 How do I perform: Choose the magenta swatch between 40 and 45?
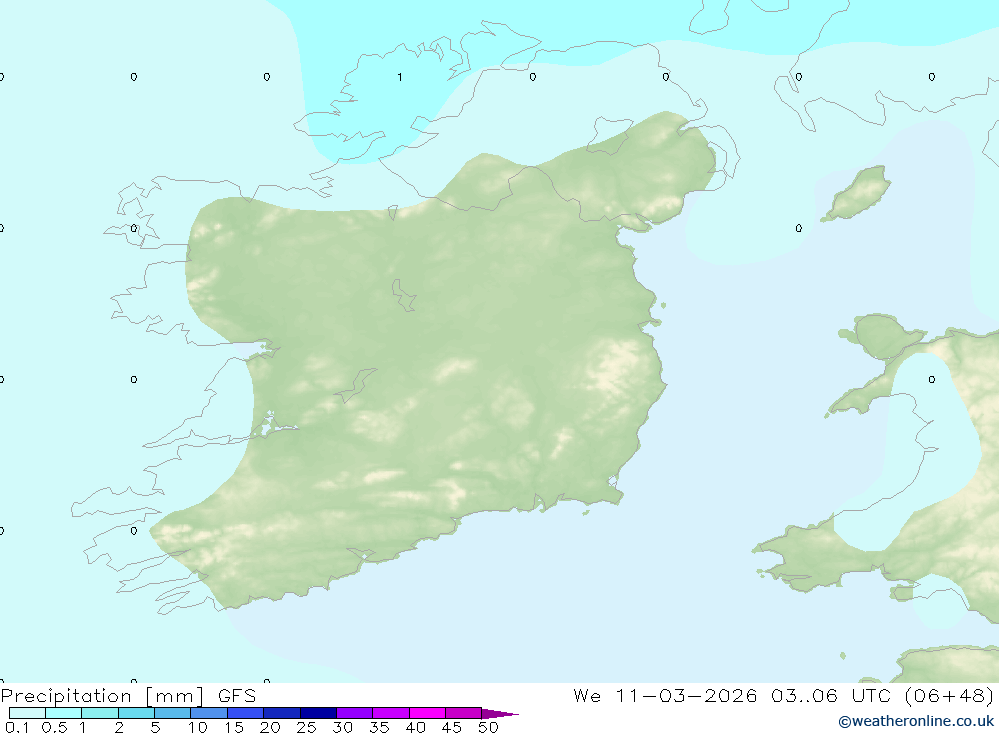pos(427,713)
